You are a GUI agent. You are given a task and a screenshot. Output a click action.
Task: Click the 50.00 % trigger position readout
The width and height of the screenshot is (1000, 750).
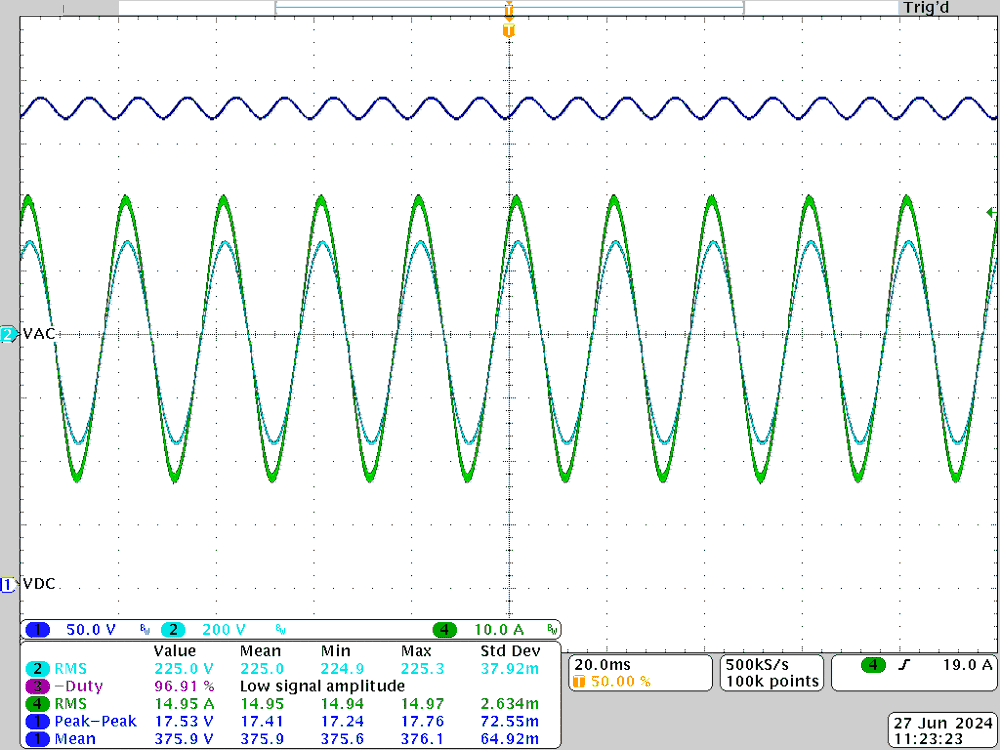pyautogui.click(x=616, y=682)
